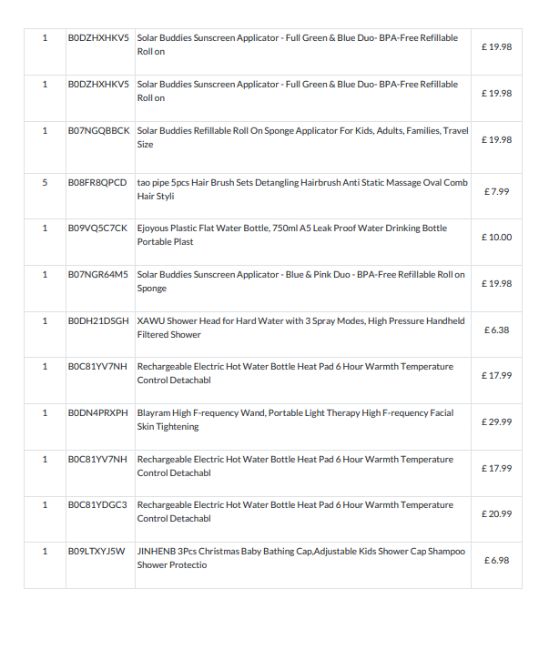Click Blayram High F-requency Wand description
The image size is (539, 650).
(295, 420)
